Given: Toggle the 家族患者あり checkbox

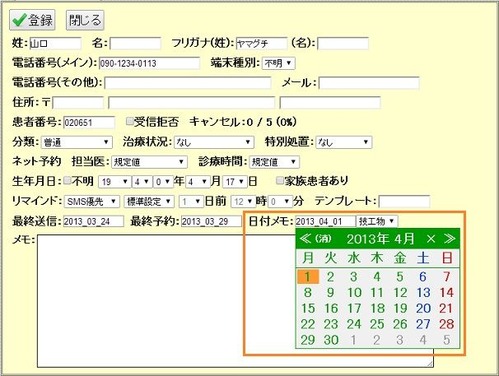Looking at the screenshot, I should click(x=280, y=181).
